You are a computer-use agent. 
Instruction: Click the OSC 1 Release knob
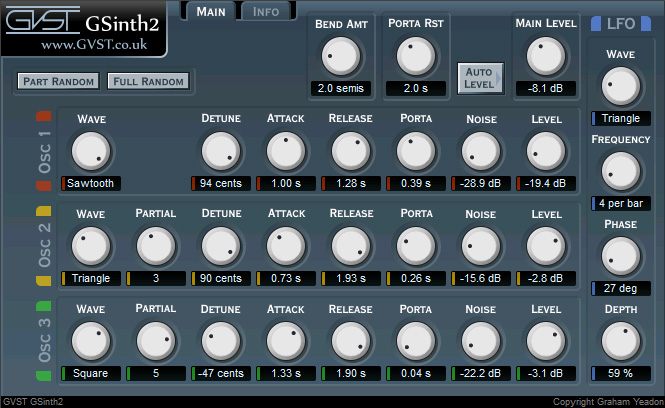[x=351, y=151]
